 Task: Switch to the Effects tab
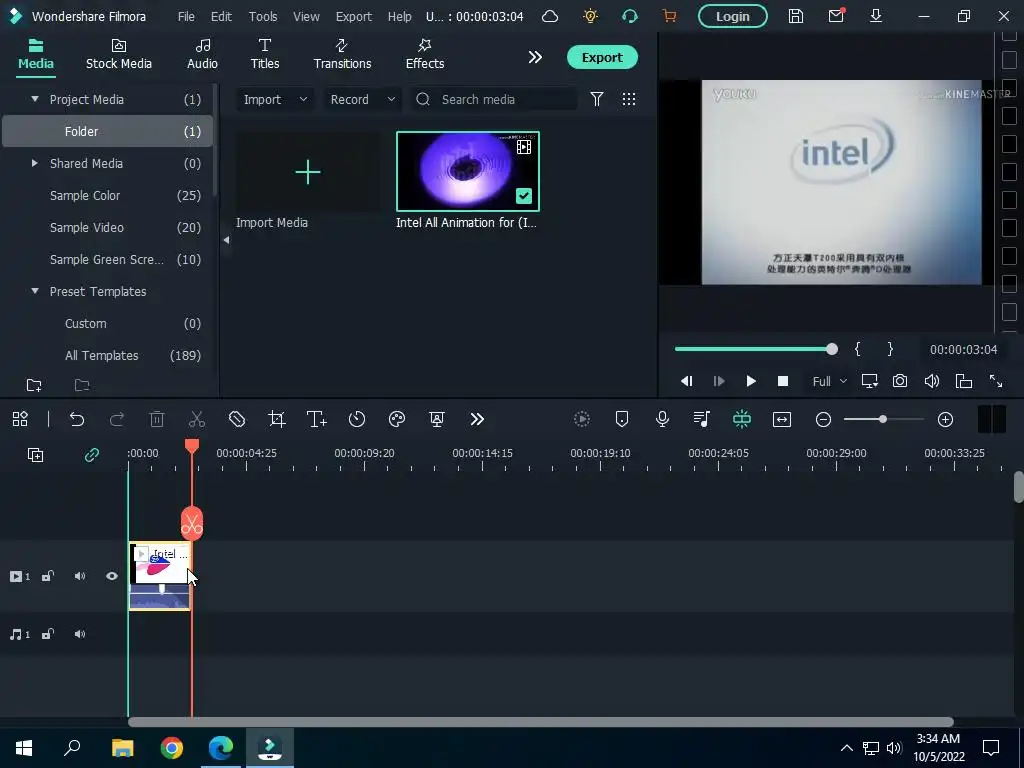tap(424, 55)
